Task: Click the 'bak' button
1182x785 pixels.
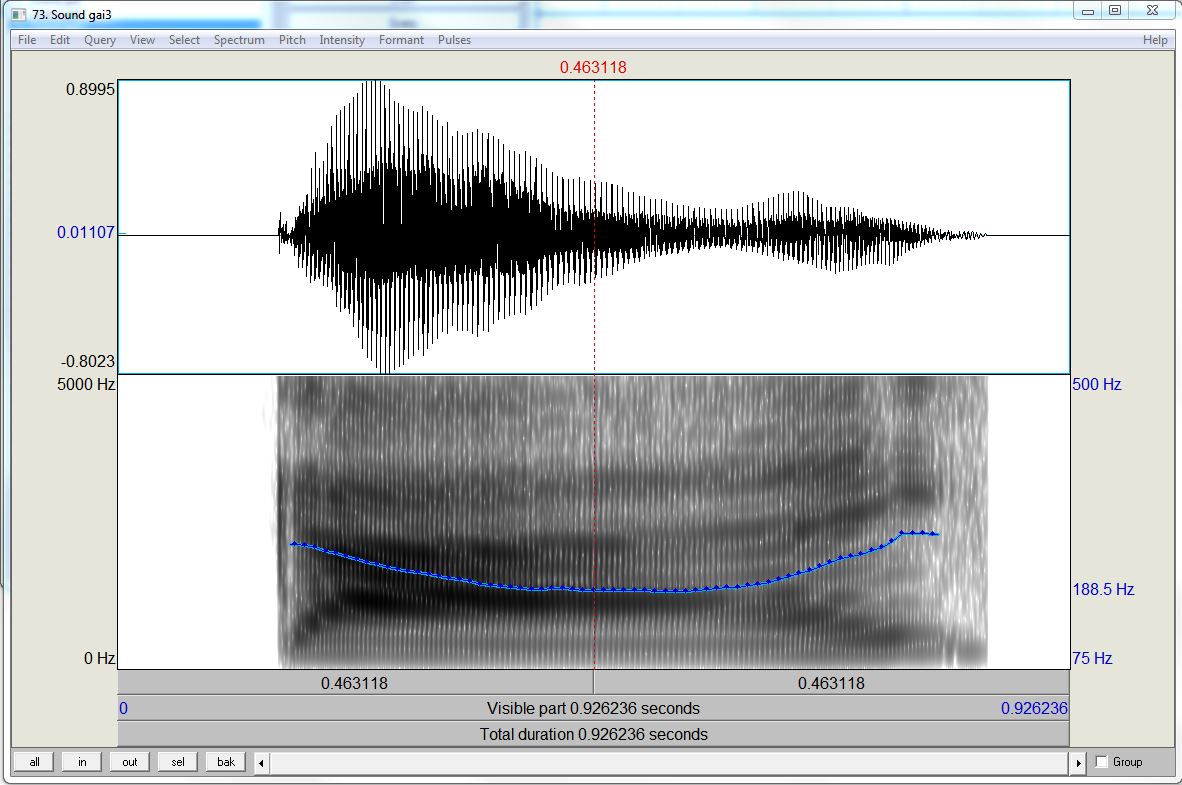Action: click(x=226, y=762)
